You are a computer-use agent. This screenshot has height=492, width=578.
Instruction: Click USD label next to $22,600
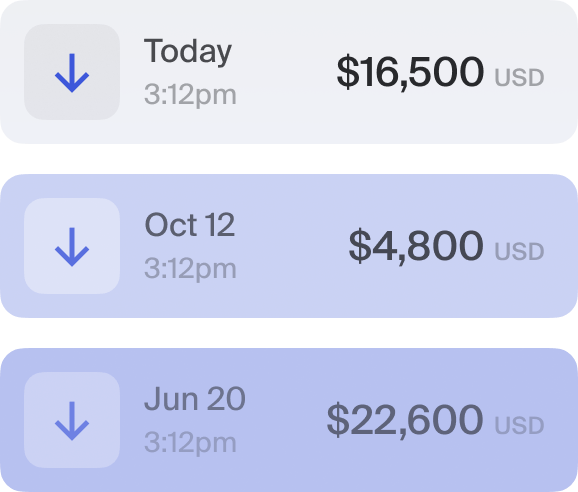(519, 425)
